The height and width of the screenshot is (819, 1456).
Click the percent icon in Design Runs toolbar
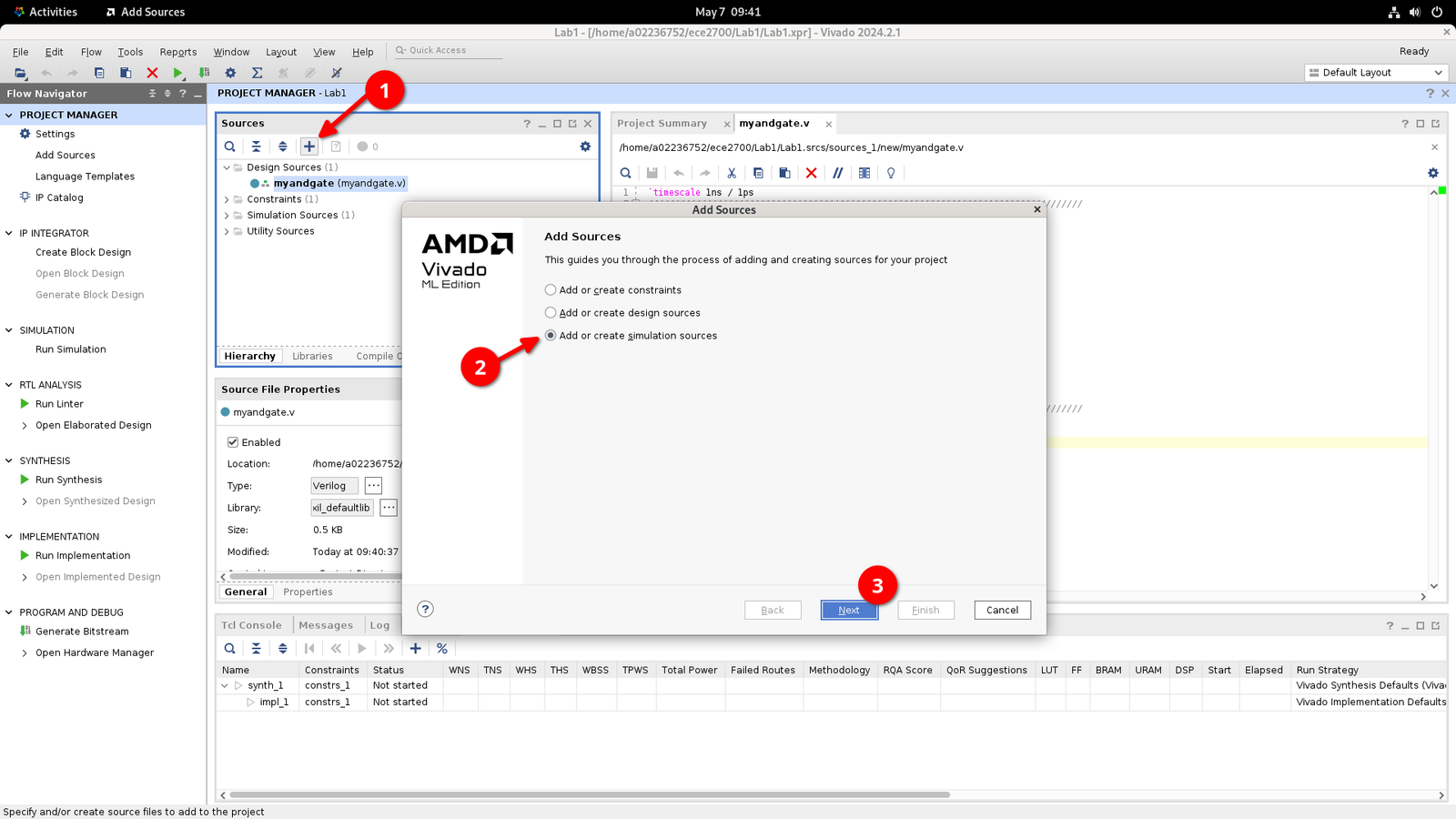pyautogui.click(x=442, y=649)
